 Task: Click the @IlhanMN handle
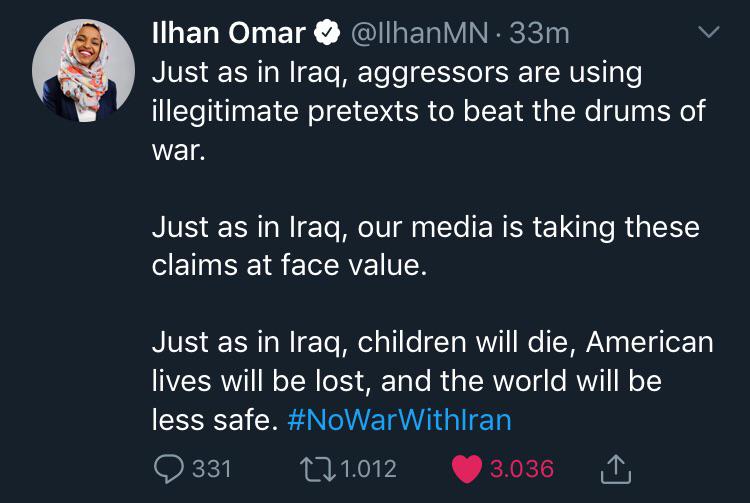click(x=419, y=34)
